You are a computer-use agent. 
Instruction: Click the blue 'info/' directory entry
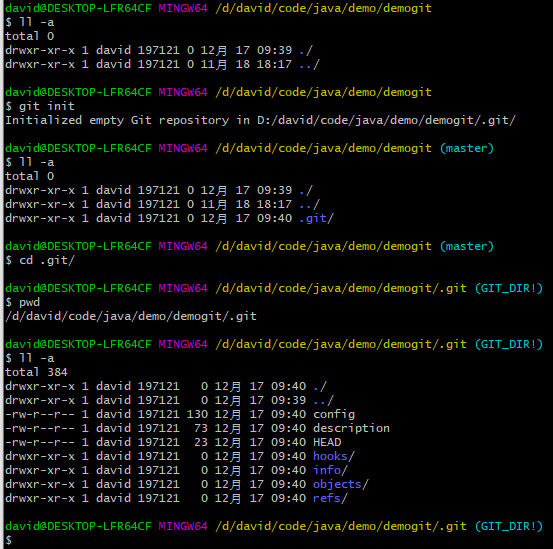tap(330, 470)
